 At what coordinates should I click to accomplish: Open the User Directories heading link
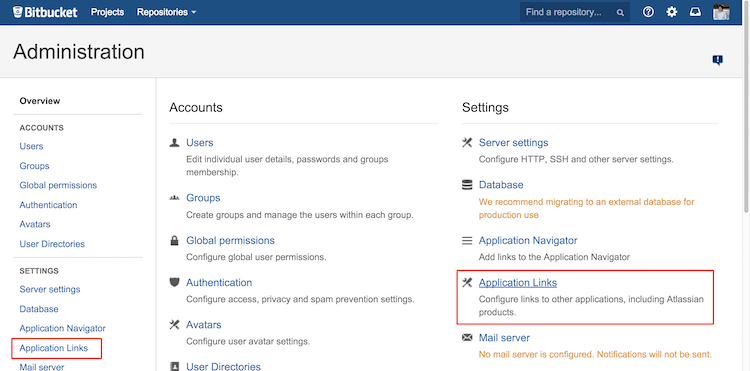click(x=223, y=367)
